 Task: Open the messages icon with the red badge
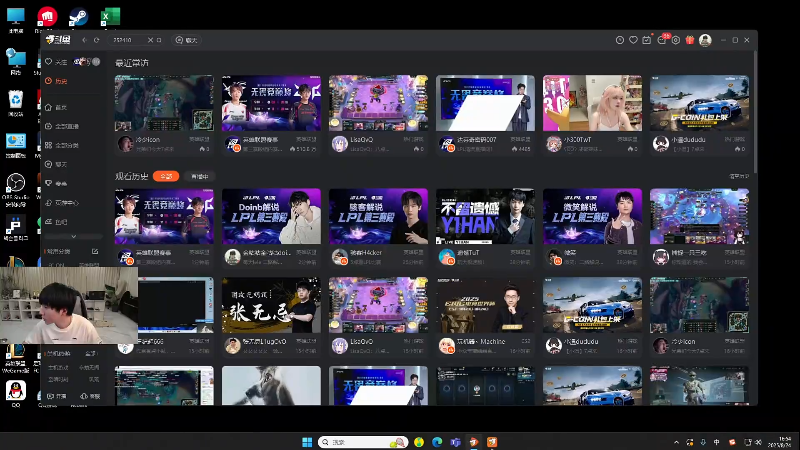pyautogui.click(x=662, y=39)
